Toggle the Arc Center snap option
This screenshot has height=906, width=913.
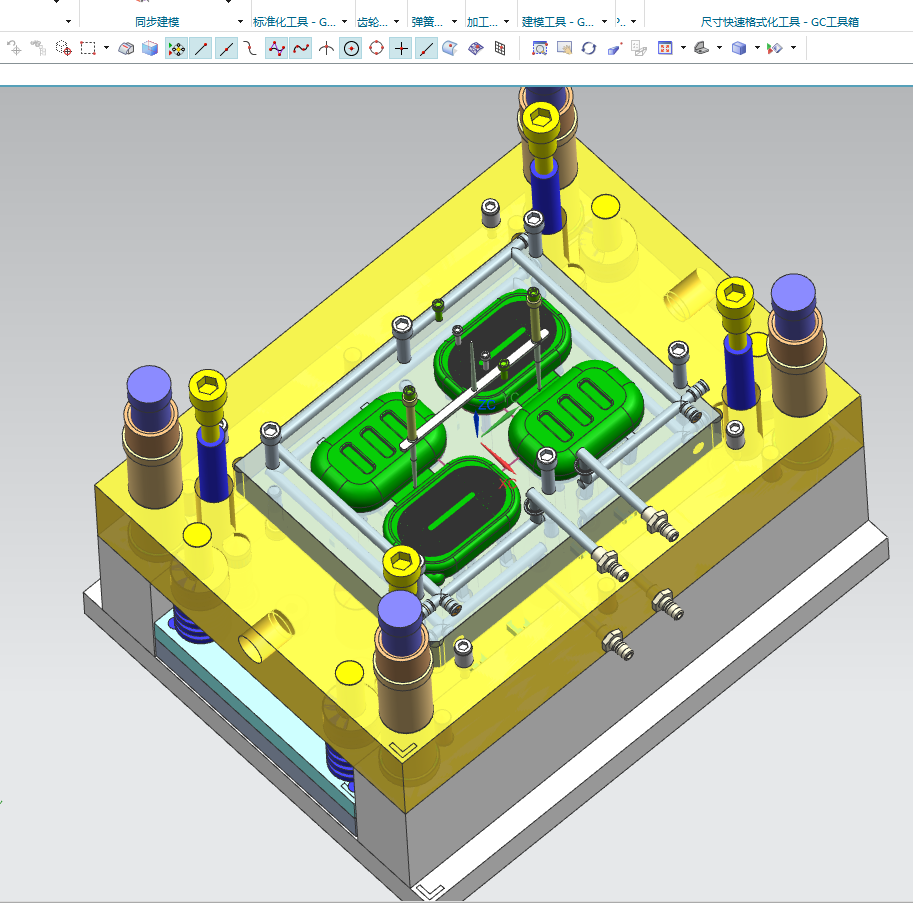(x=351, y=48)
